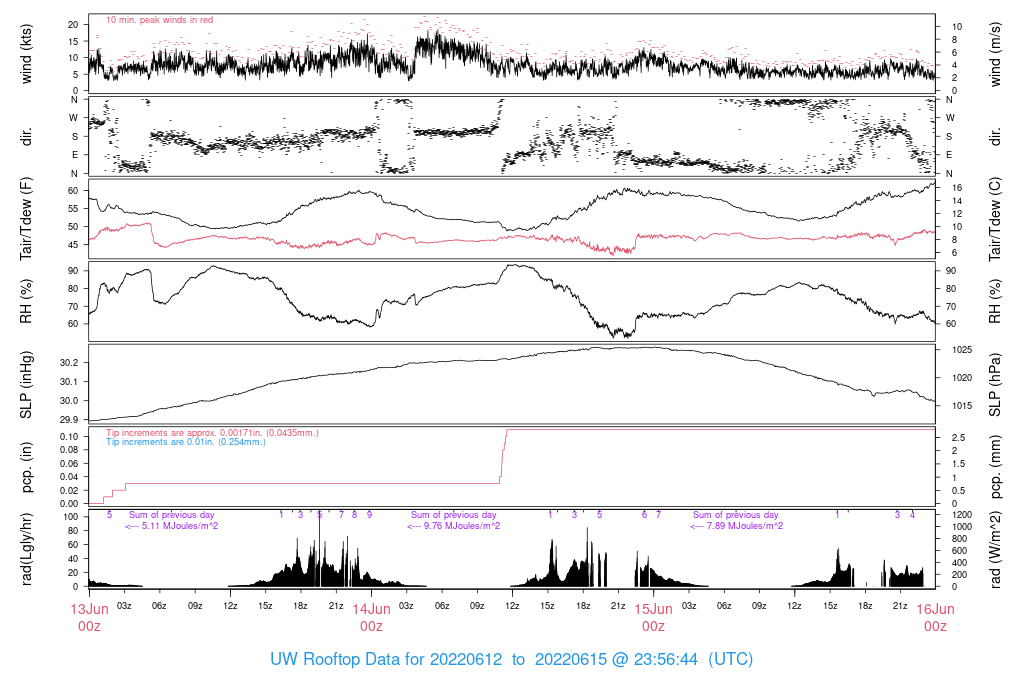Click the '29.9' value on SLP inHg axis
The width and height of the screenshot is (1024, 700).
point(69,419)
